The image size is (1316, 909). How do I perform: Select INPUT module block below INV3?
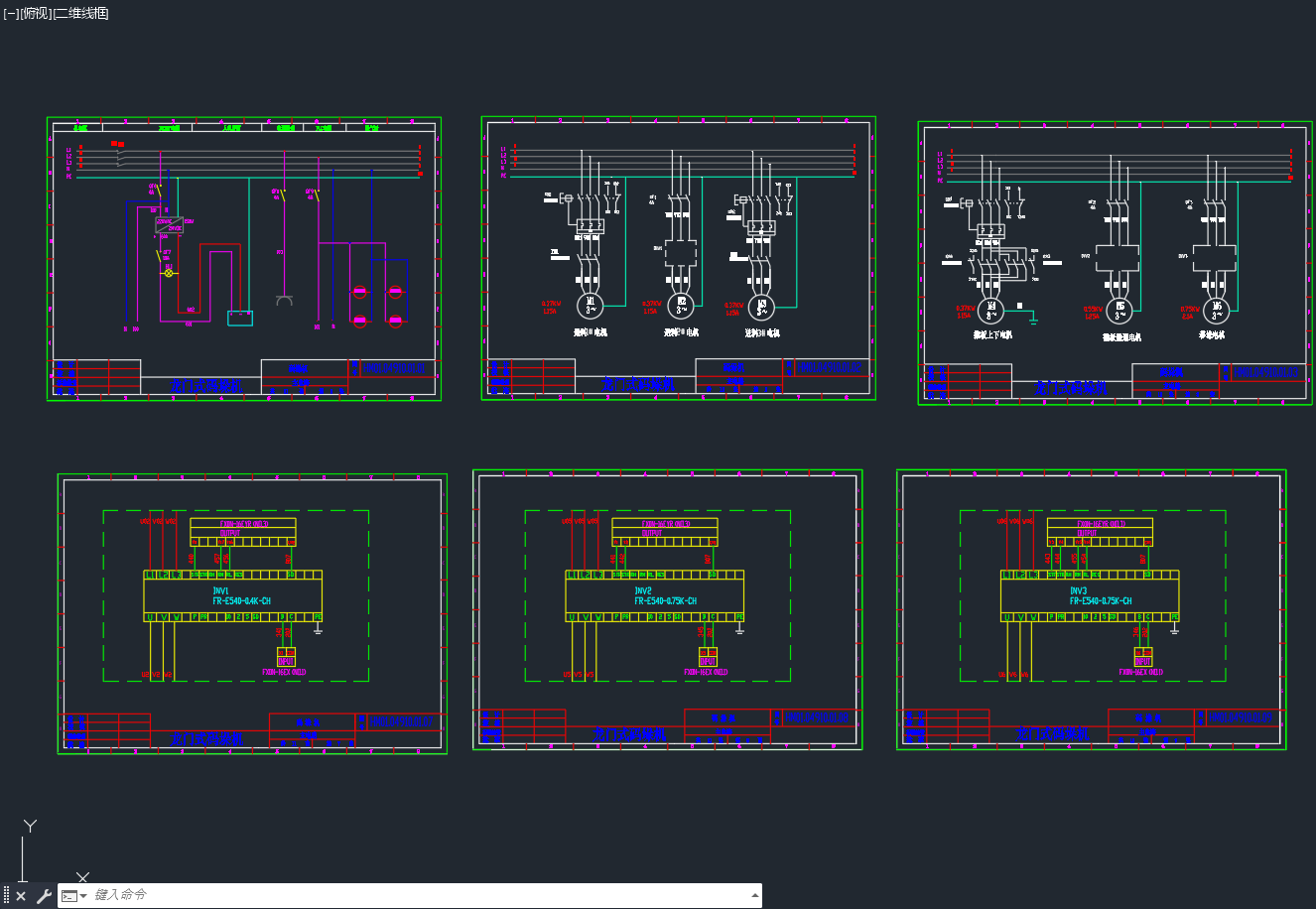pyautogui.click(x=1142, y=657)
